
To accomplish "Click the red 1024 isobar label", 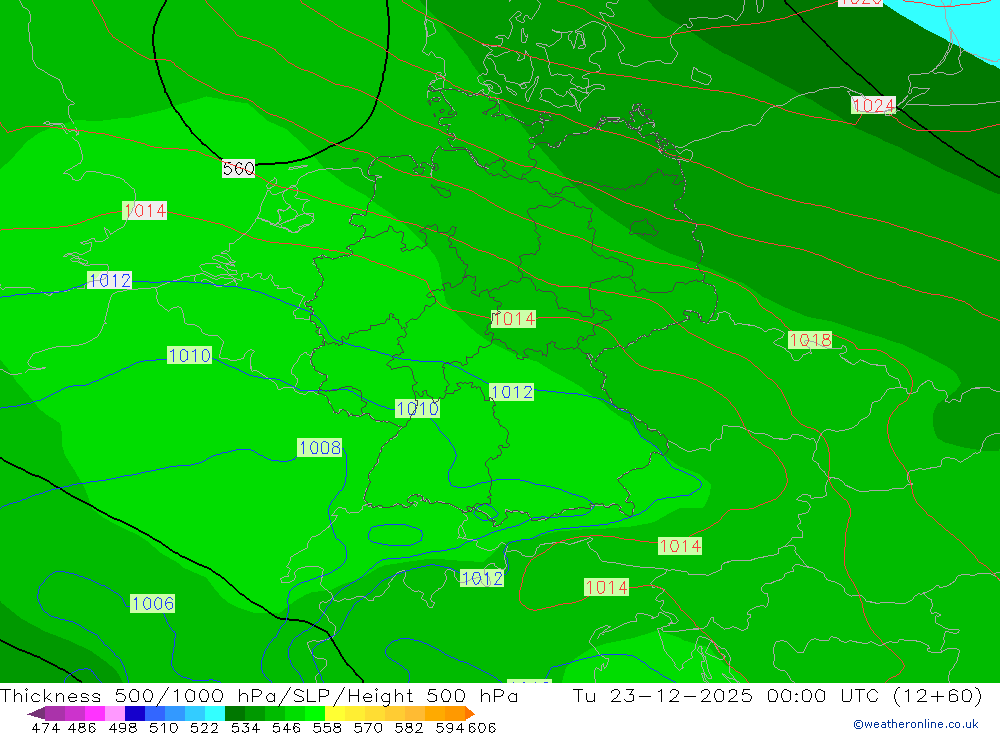I will pyautogui.click(x=873, y=105).
